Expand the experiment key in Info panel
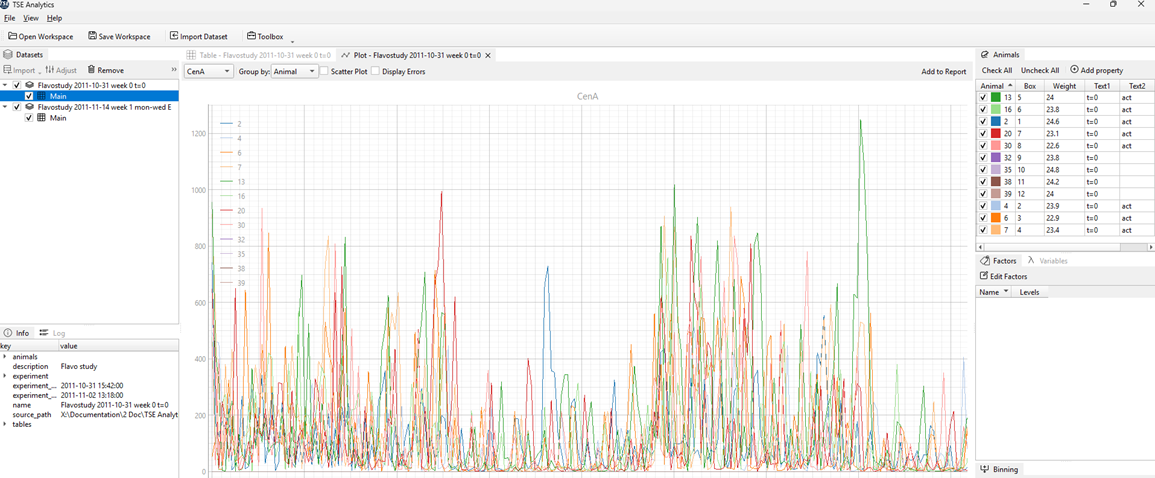 click(x=5, y=376)
